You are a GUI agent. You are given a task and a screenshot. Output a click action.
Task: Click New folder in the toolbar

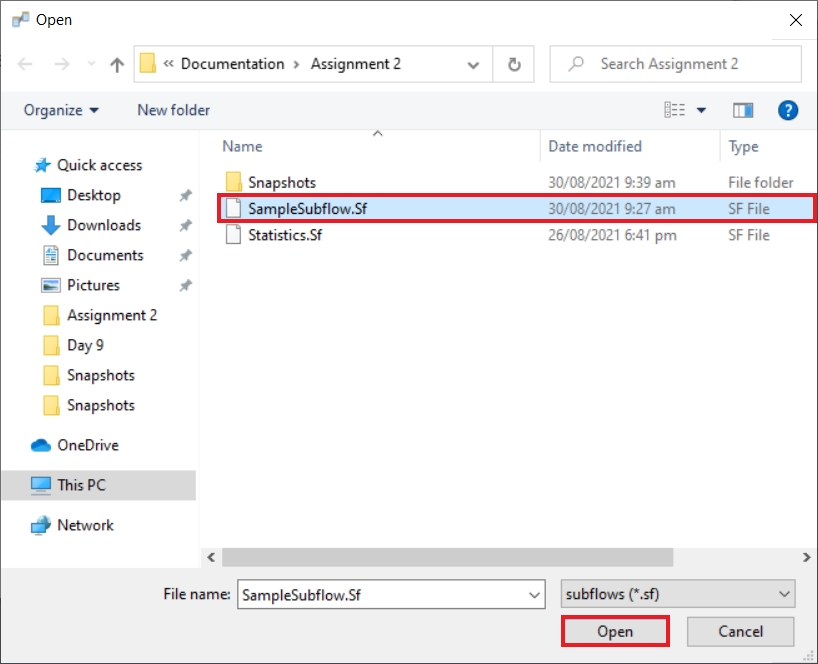[174, 110]
